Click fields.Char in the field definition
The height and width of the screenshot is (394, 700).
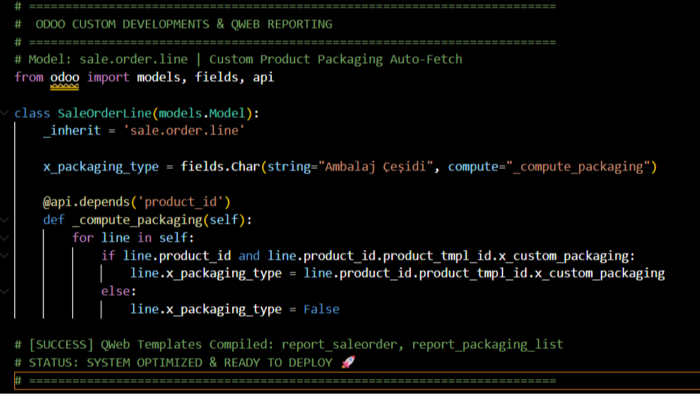(x=220, y=166)
